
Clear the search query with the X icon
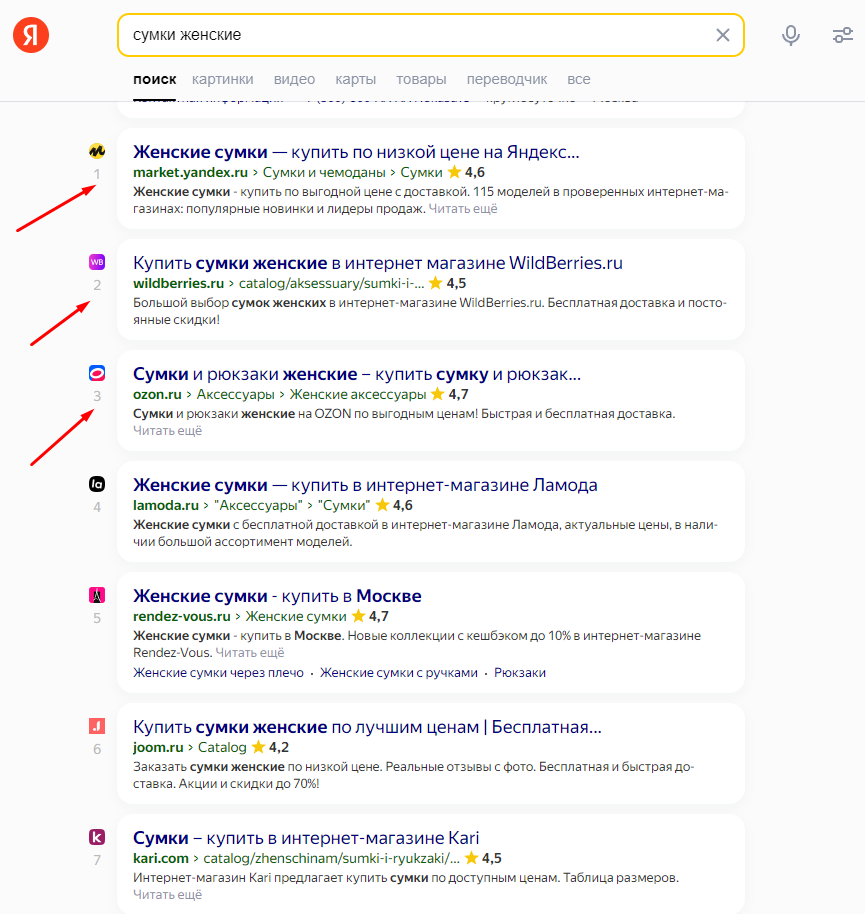(723, 35)
